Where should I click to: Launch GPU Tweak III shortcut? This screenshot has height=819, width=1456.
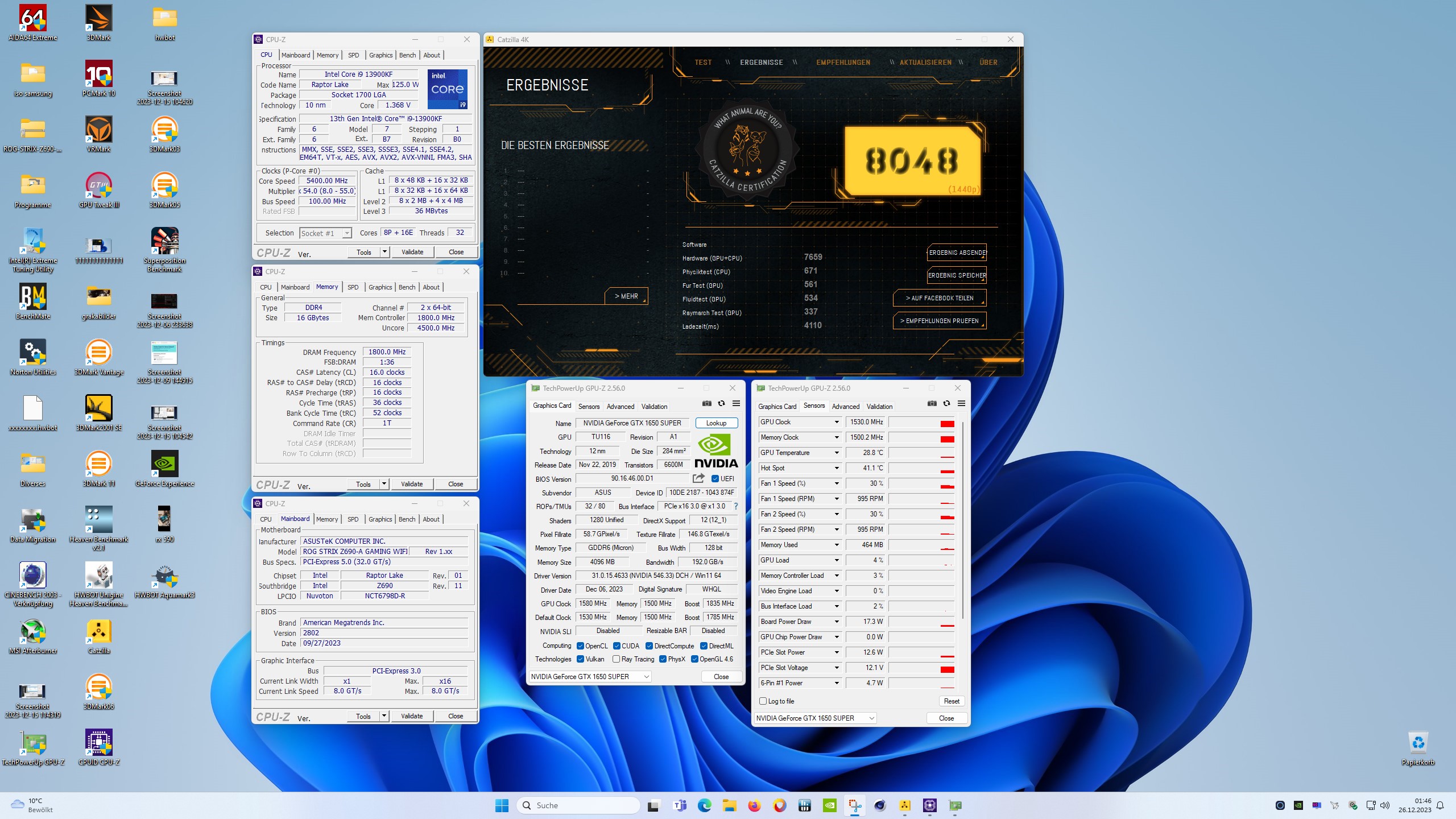coord(98,191)
